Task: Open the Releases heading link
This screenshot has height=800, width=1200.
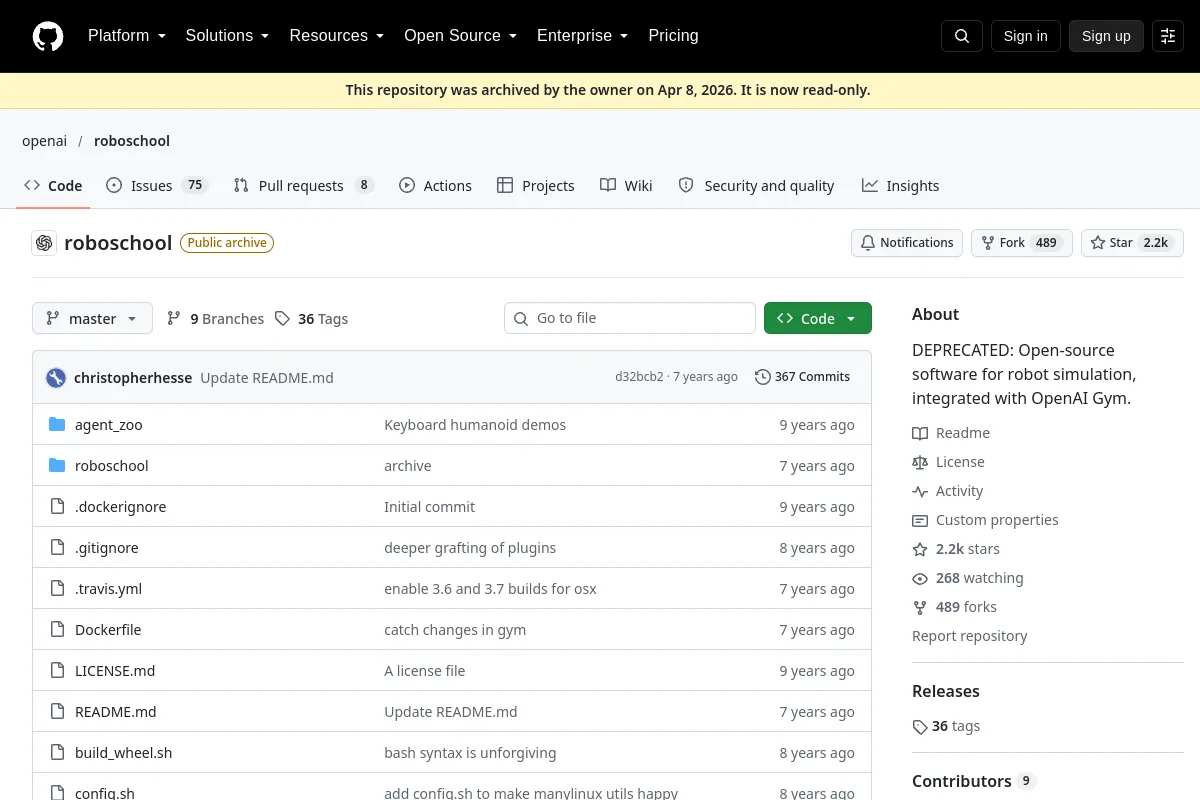Action: click(946, 691)
